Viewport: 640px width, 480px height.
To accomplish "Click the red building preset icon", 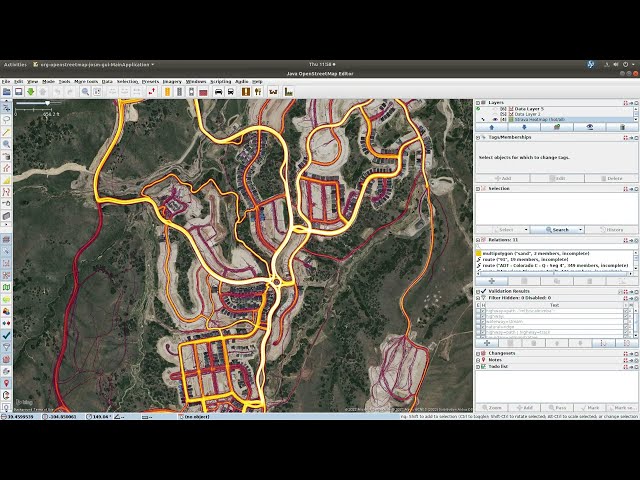I will tap(203, 92).
